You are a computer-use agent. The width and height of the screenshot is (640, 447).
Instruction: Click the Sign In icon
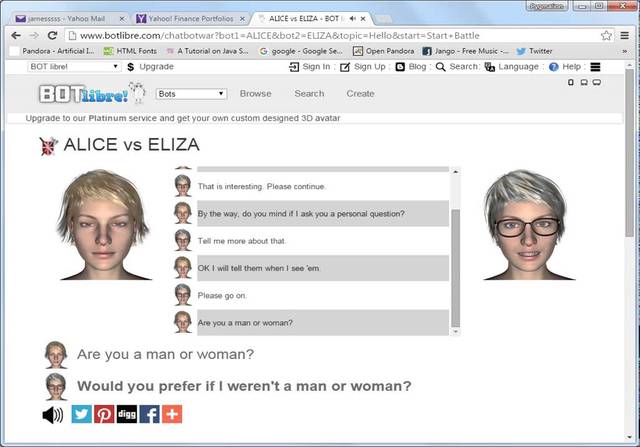(294, 67)
